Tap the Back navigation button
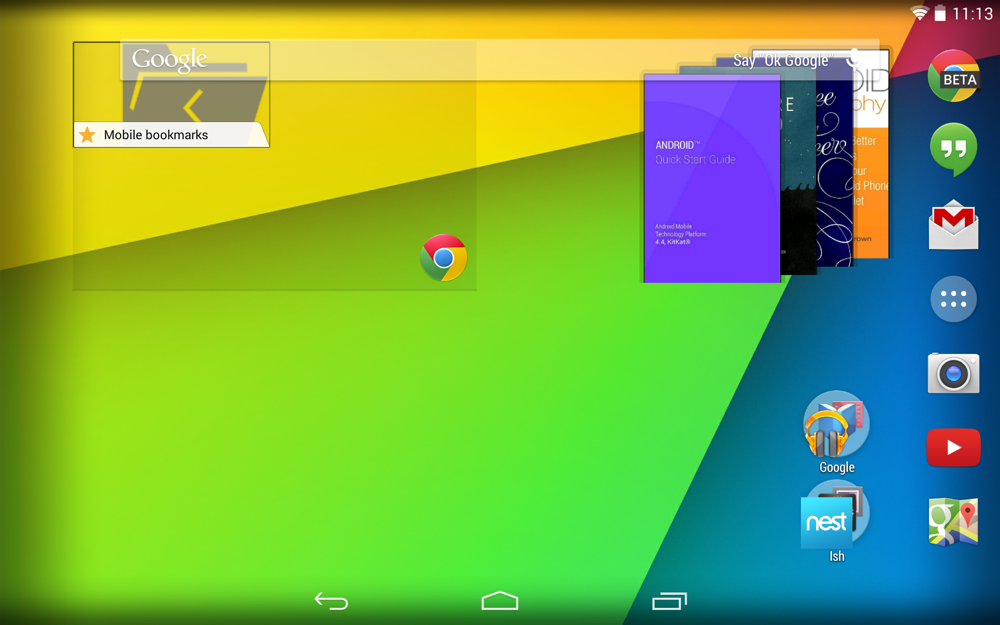This screenshot has height=625, width=1000. point(332,601)
